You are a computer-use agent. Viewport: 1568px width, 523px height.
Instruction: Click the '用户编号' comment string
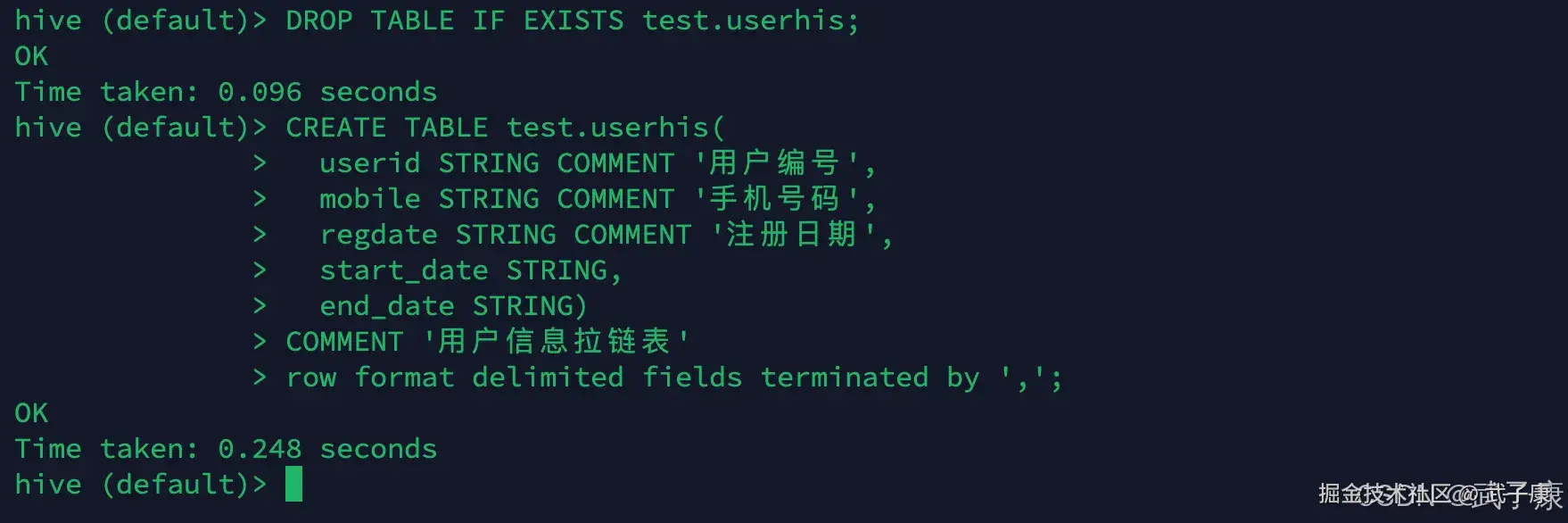click(x=775, y=163)
